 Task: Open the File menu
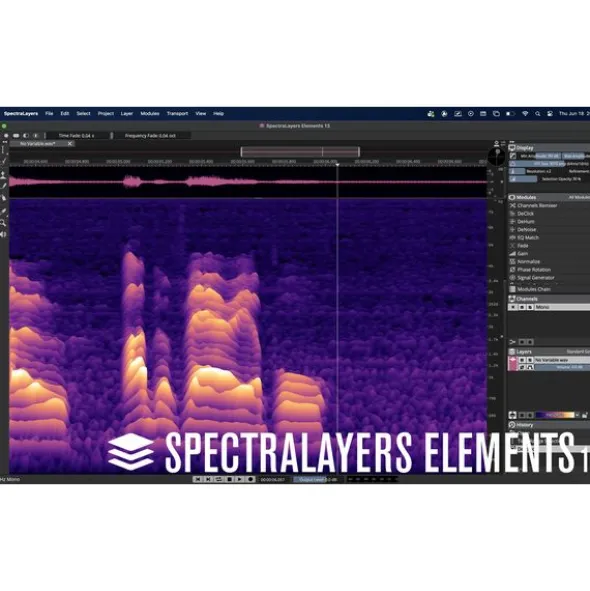click(x=49, y=113)
